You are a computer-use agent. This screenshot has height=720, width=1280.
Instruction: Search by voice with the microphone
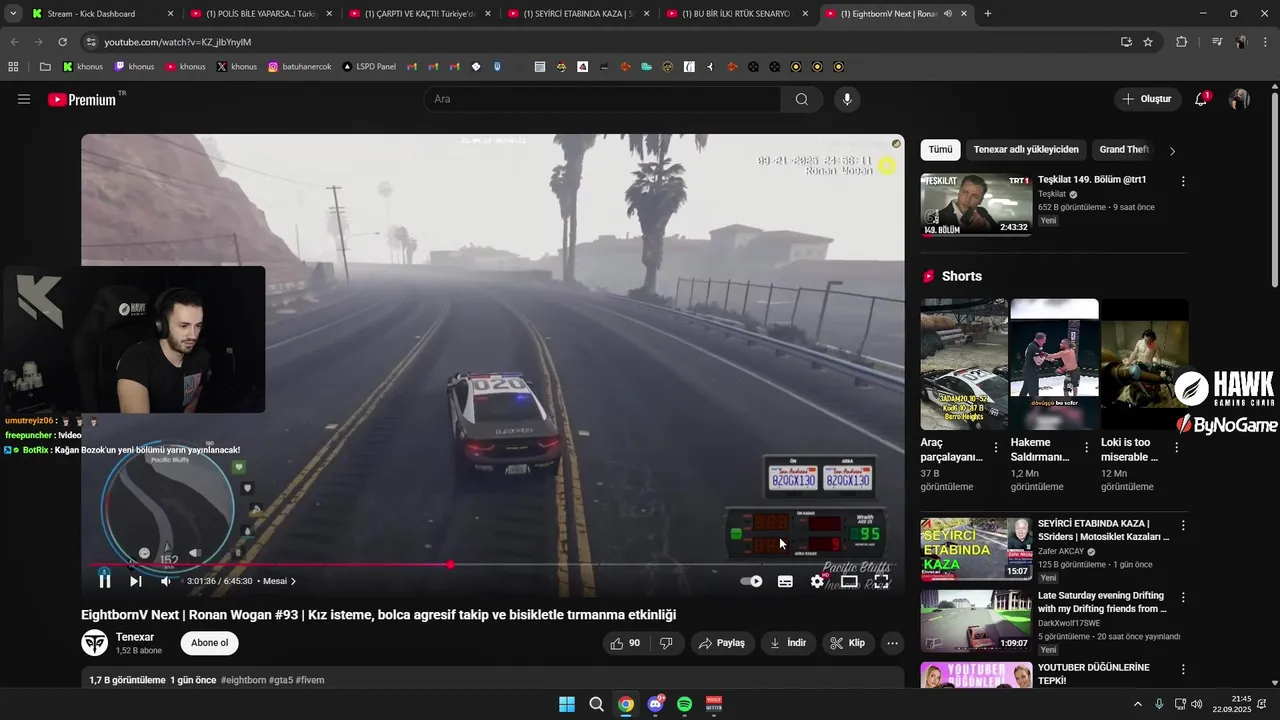[847, 99]
